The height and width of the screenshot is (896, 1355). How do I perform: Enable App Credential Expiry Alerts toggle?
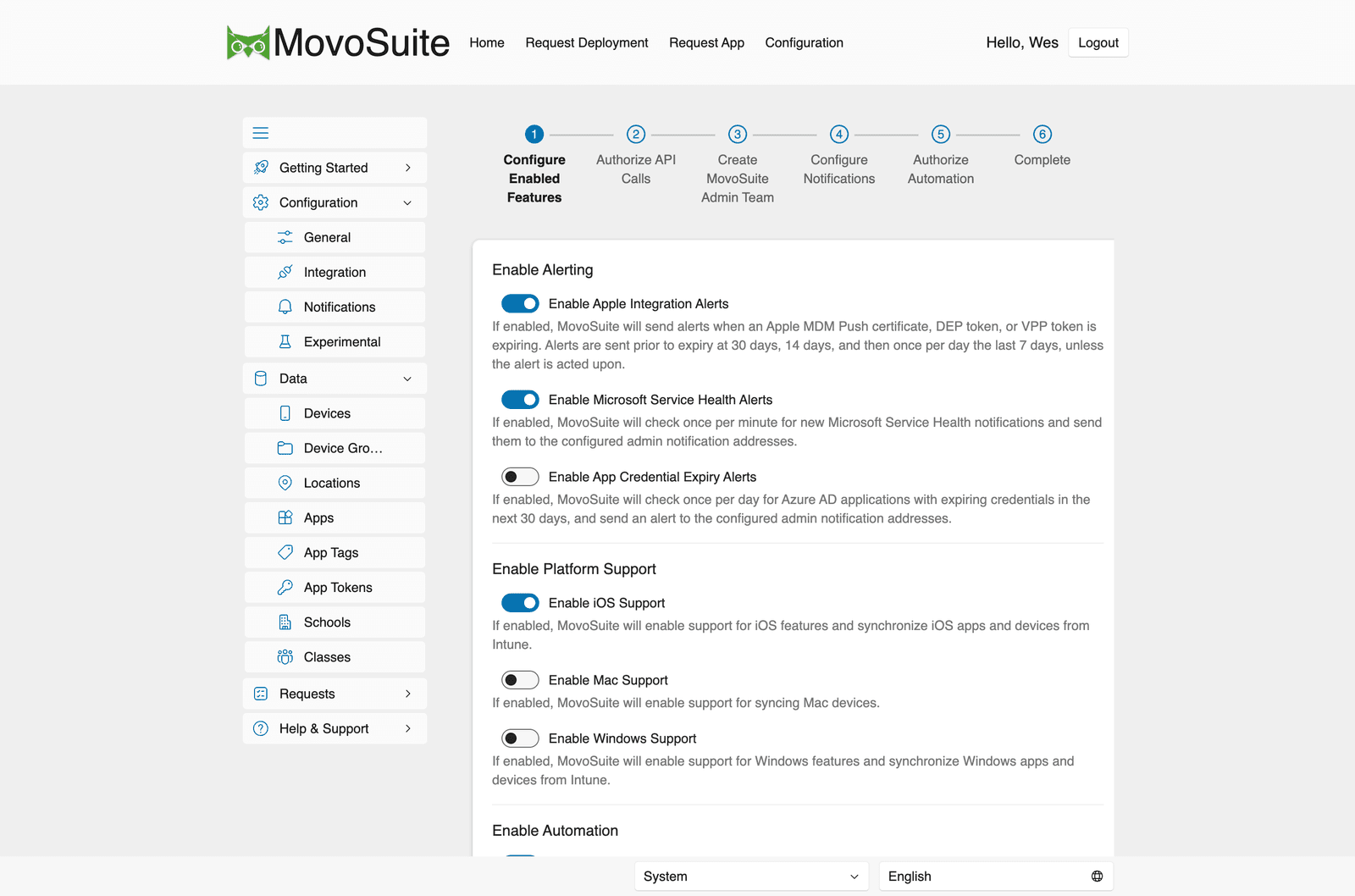click(x=520, y=477)
